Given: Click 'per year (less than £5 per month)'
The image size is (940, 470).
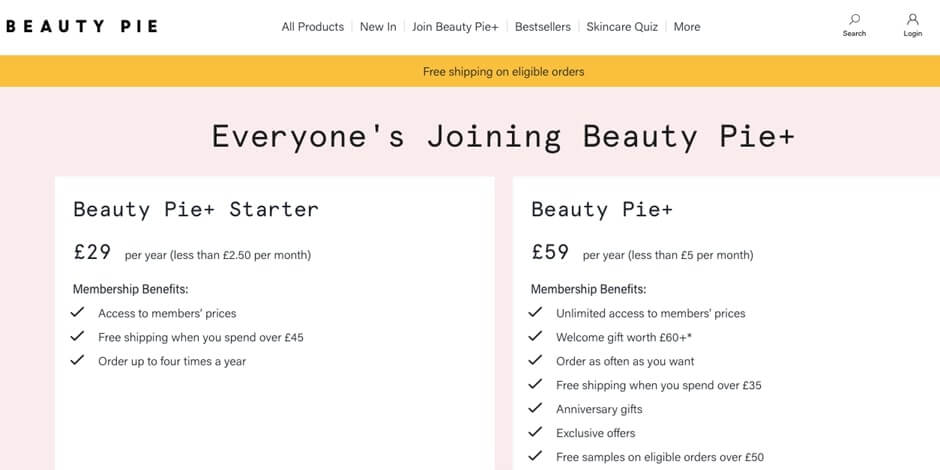Looking at the screenshot, I should (668, 255).
